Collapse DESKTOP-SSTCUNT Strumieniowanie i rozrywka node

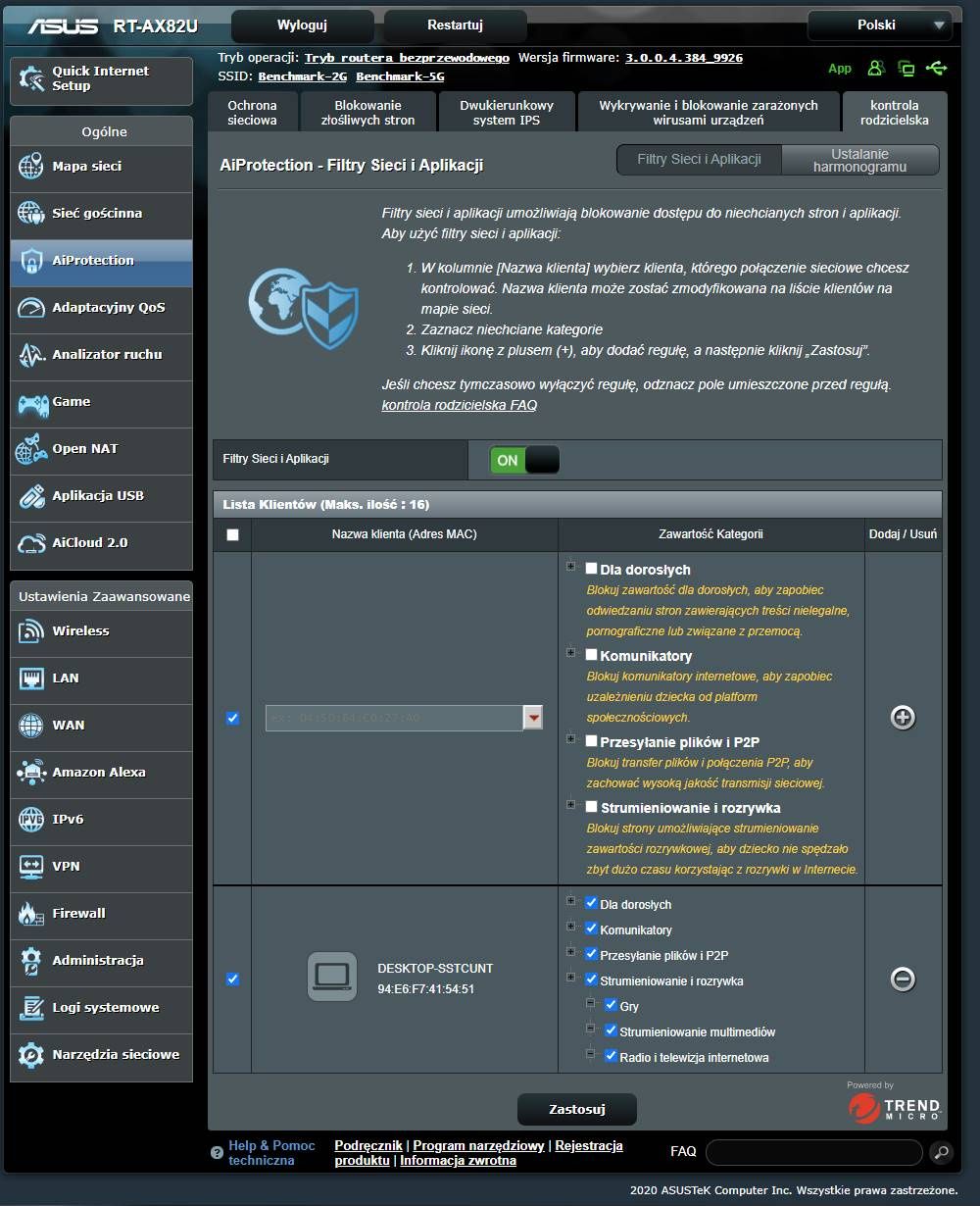[x=570, y=977]
